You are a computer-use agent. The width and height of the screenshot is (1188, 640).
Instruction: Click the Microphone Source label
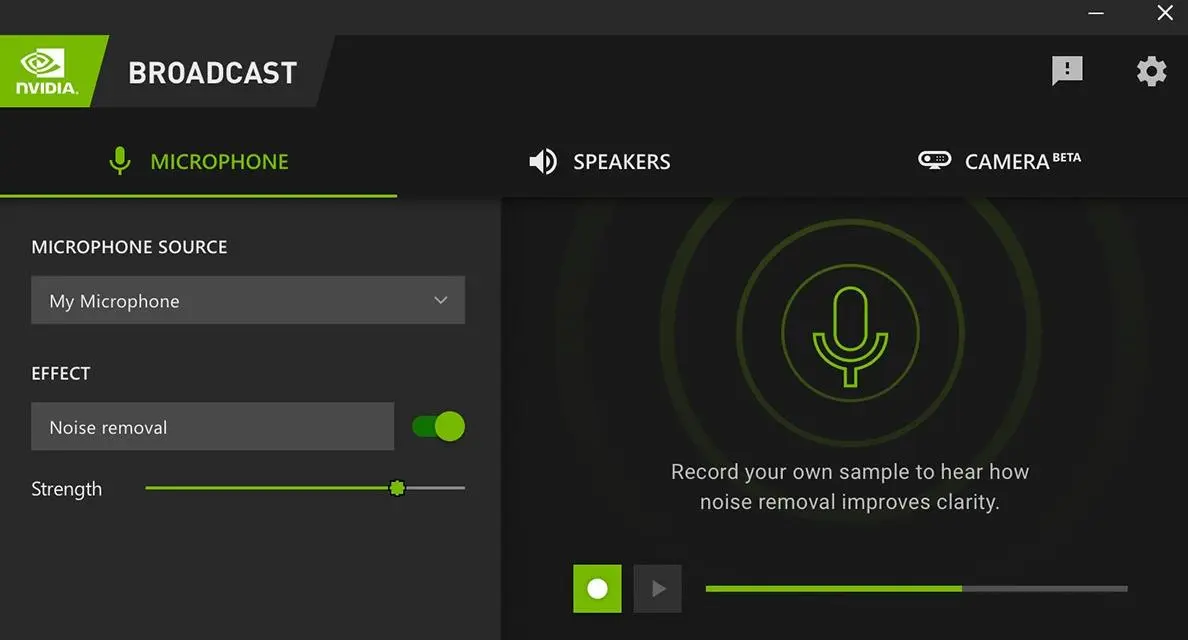pos(129,247)
